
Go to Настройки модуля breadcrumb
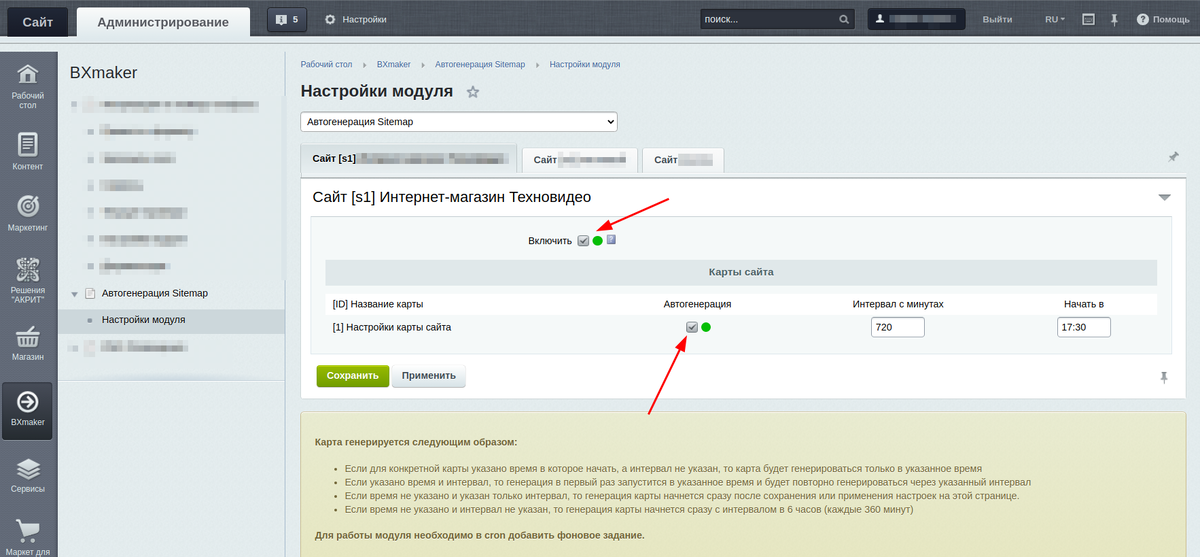click(x=585, y=64)
